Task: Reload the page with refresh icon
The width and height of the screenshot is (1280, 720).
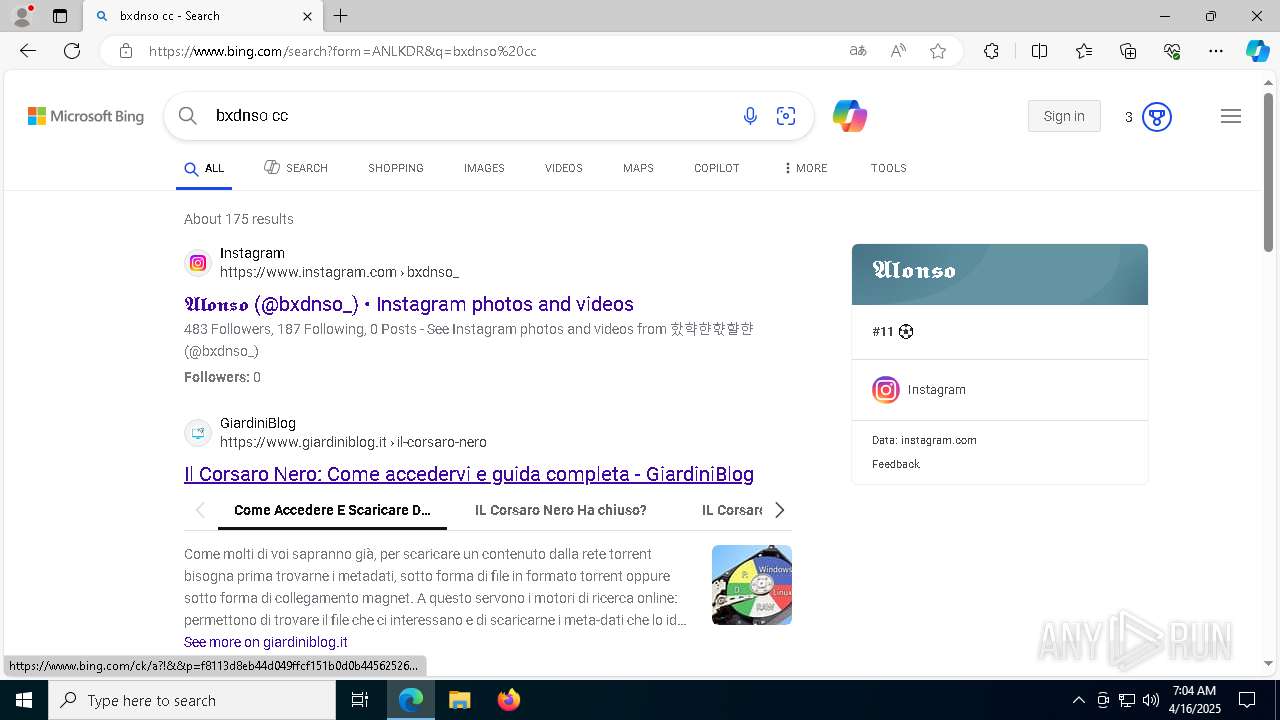Action: click(x=72, y=51)
